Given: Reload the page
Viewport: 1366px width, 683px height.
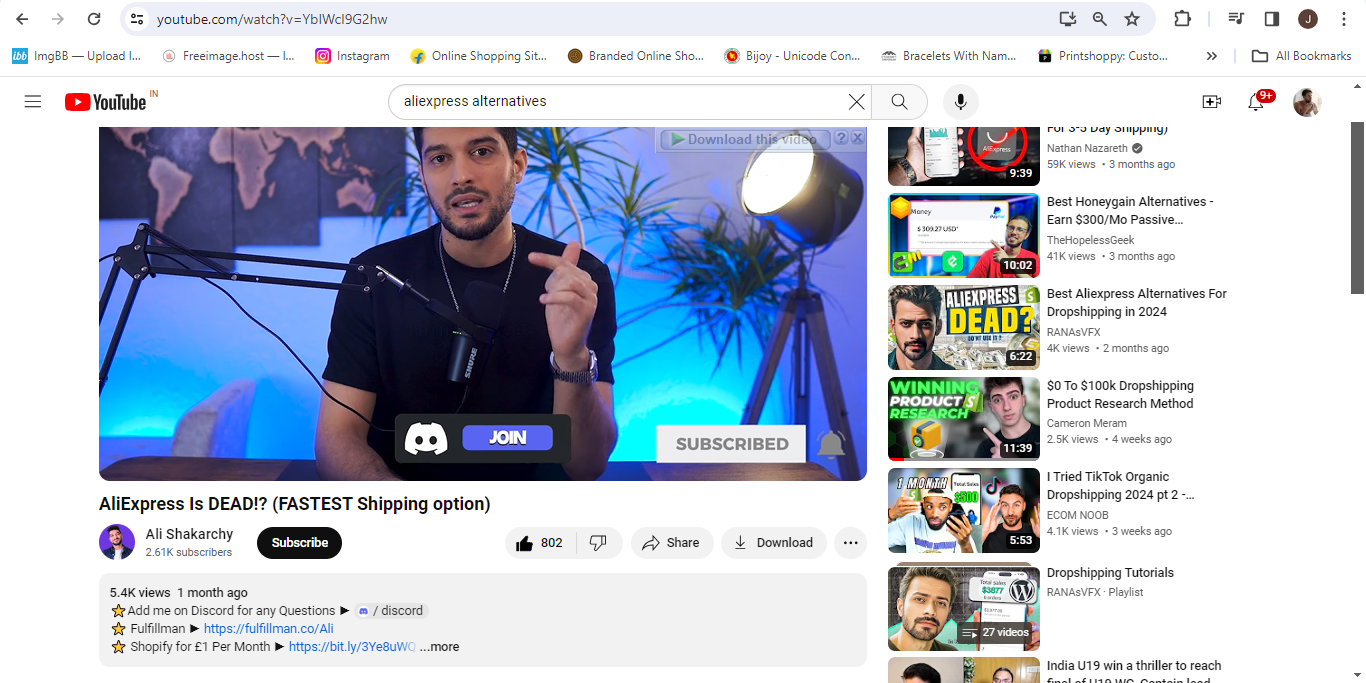Looking at the screenshot, I should 94,19.
